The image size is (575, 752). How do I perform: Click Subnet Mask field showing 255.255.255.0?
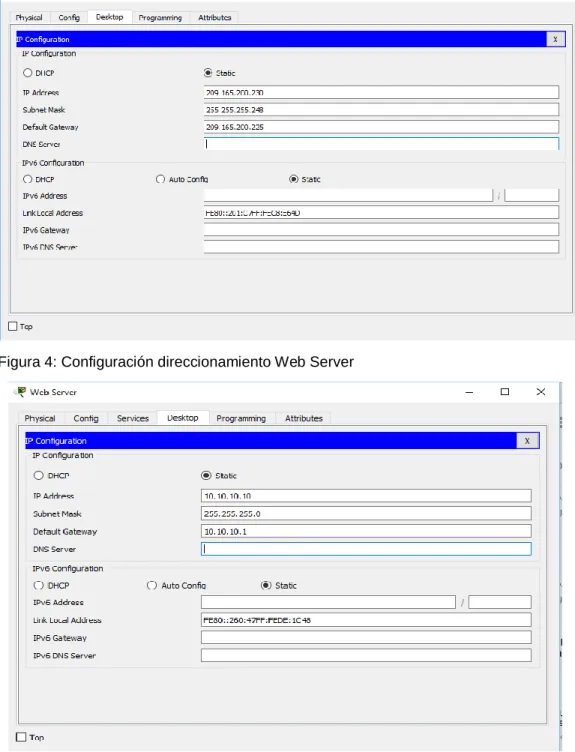tap(366, 513)
